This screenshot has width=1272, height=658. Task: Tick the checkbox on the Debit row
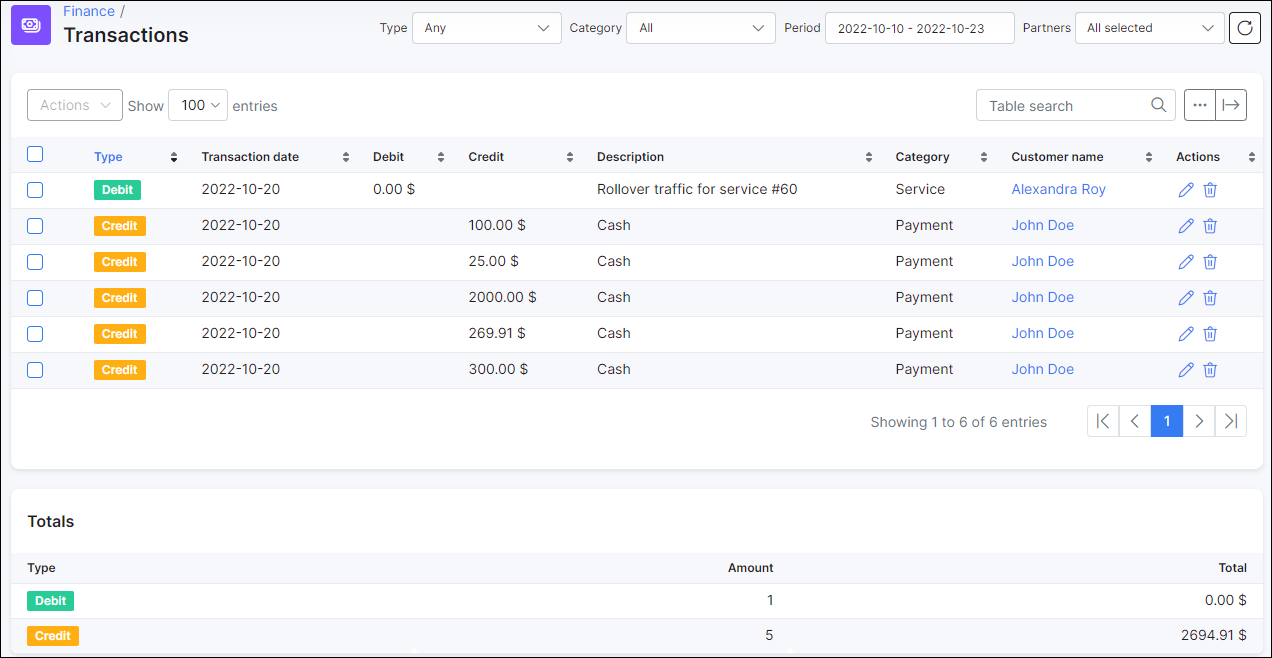coord(35,189)
